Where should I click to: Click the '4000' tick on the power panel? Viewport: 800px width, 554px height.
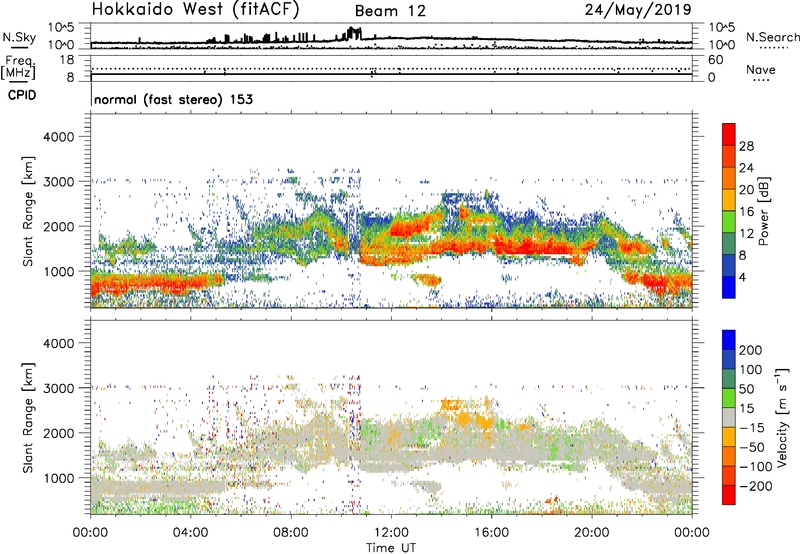pyautogui.click(x=58, y=136)
